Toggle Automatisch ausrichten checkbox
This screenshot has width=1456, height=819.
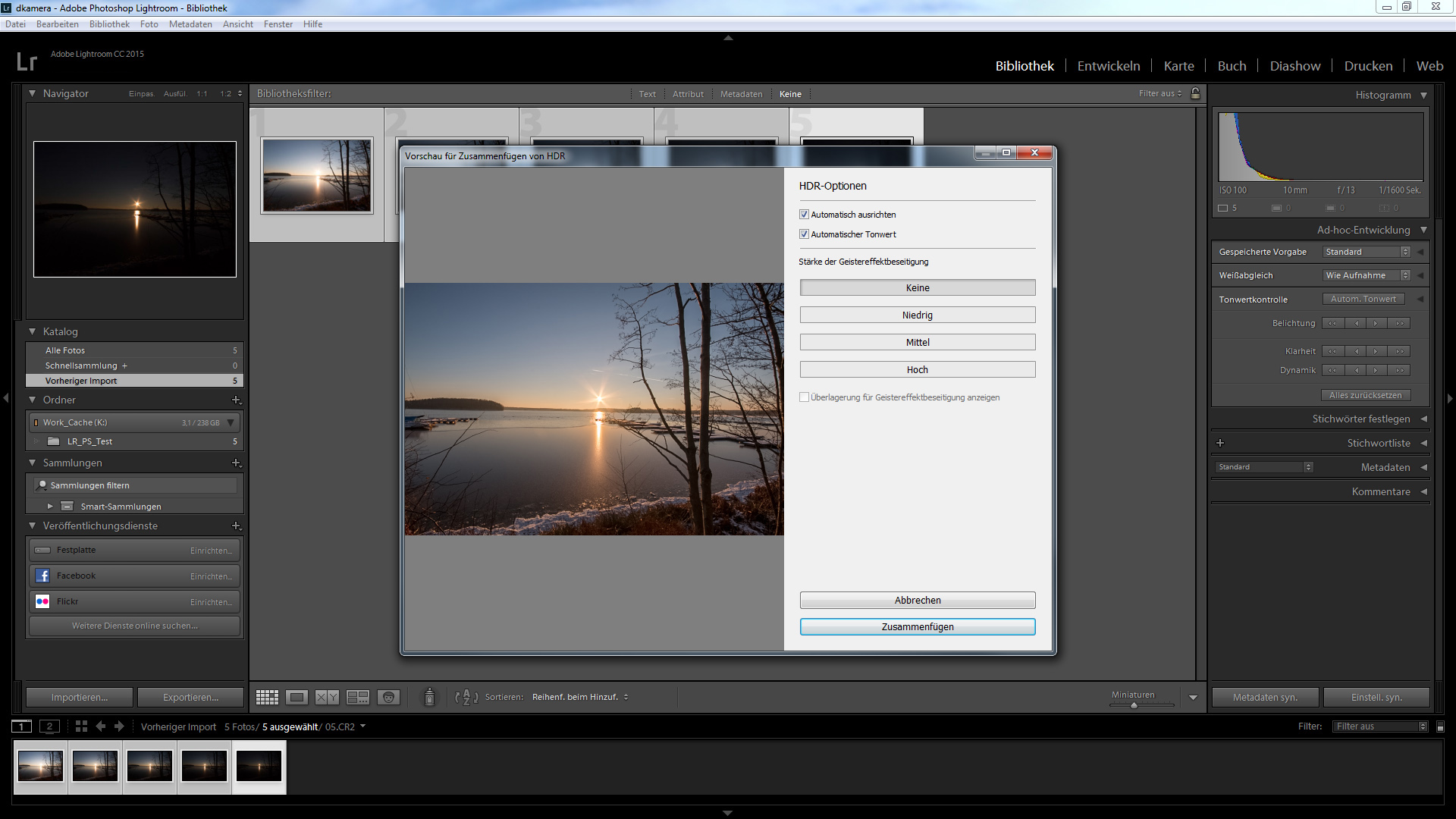[804, 215]
